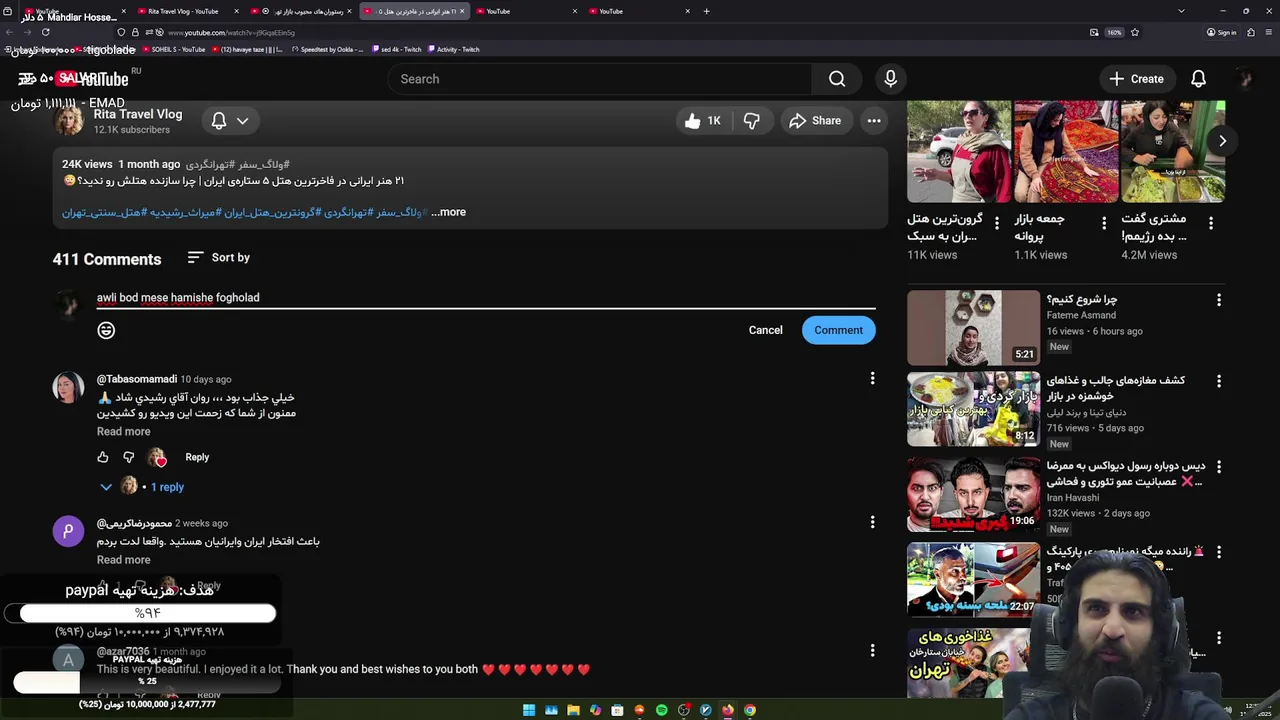The image size is (1280, 720).
Task: Open Rita Travel Vlog channel name
Action: 138,114
